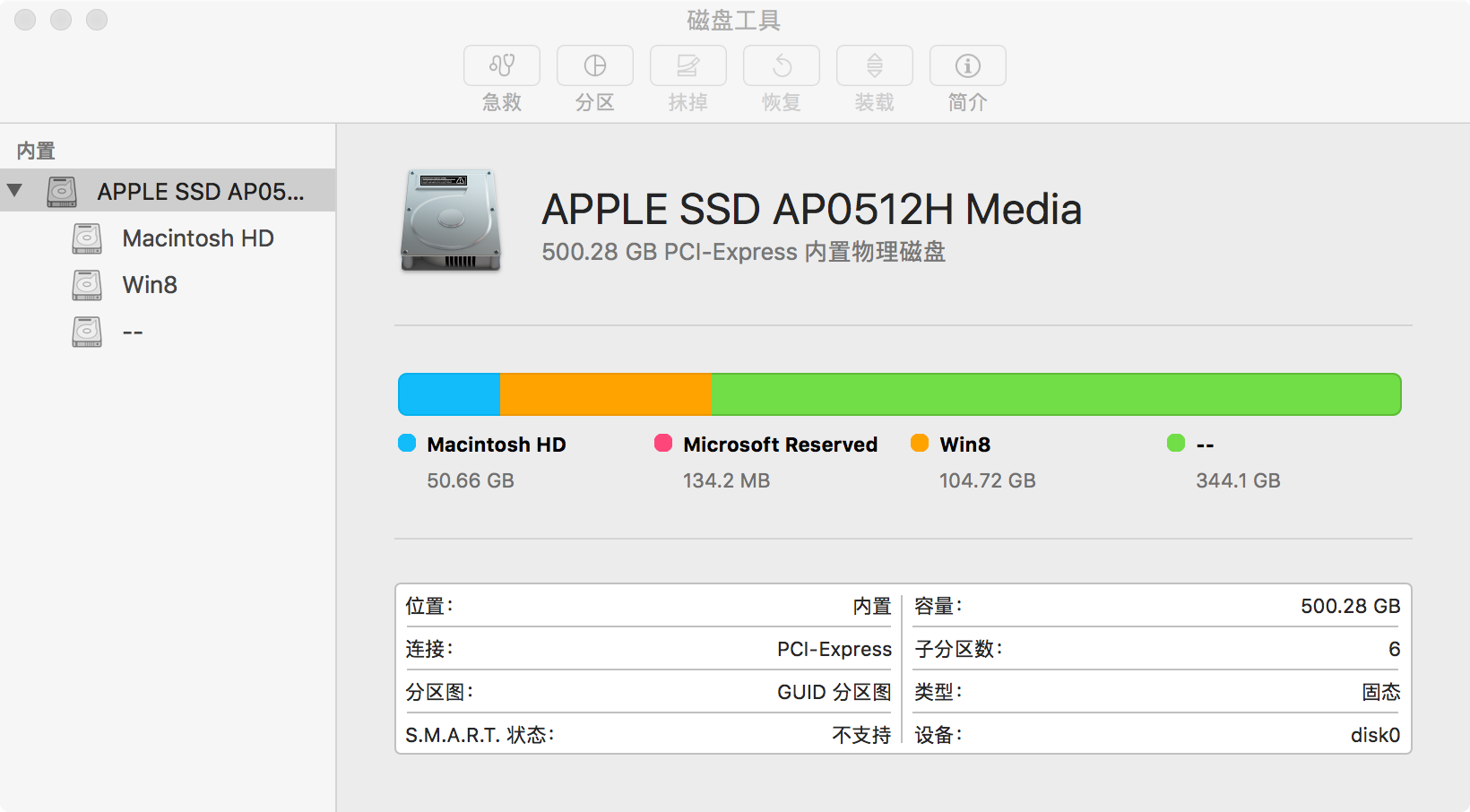Click the Win8 legend label under bar
The image size is (1470, 812).
coord(964,445)
